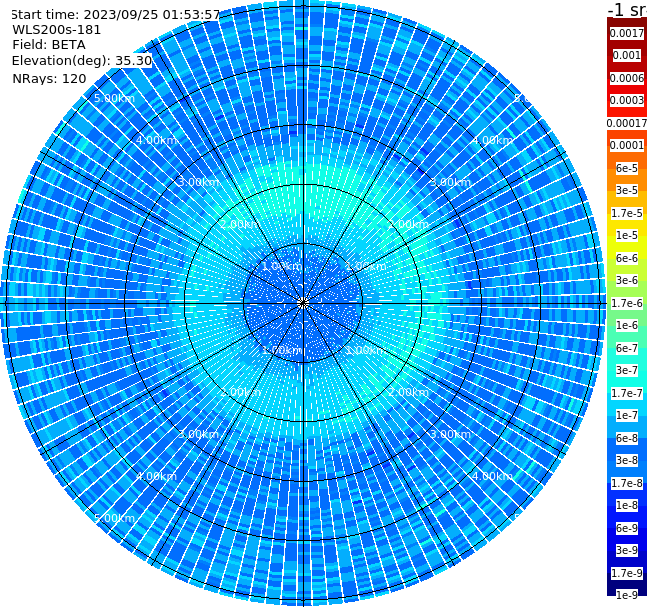Select the NRays: 120 label

coord(49,78)
